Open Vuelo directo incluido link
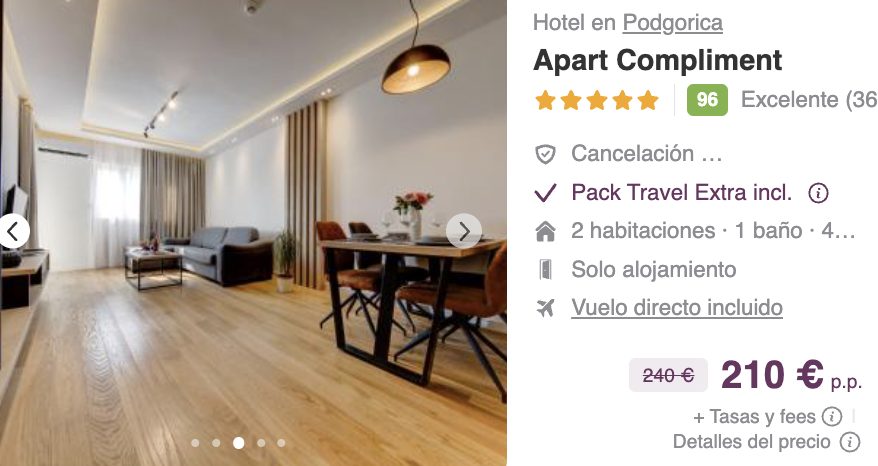The image size is (878, 466). pos(677,307)
